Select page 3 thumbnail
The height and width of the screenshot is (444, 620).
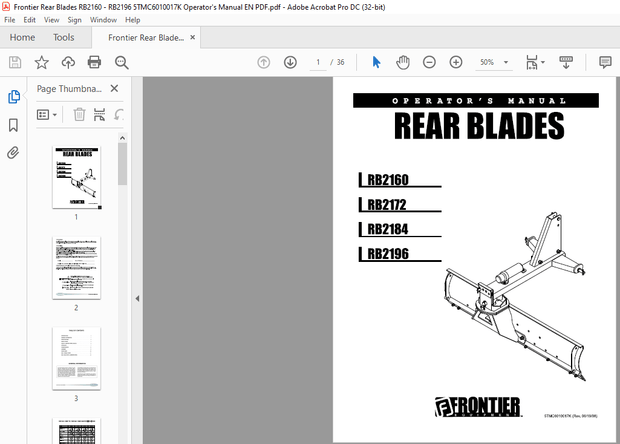pos(77,358)
